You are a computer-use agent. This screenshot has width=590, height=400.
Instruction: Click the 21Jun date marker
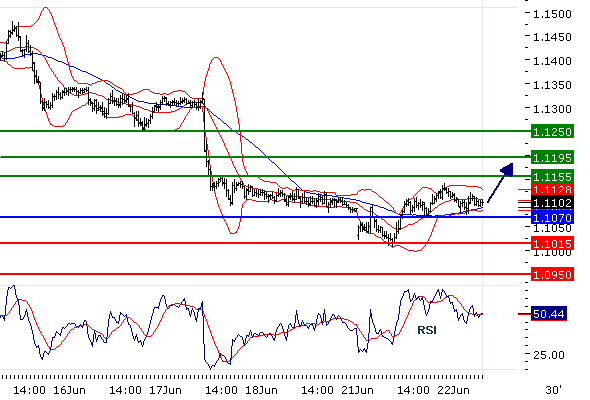(x=357, y=390)
